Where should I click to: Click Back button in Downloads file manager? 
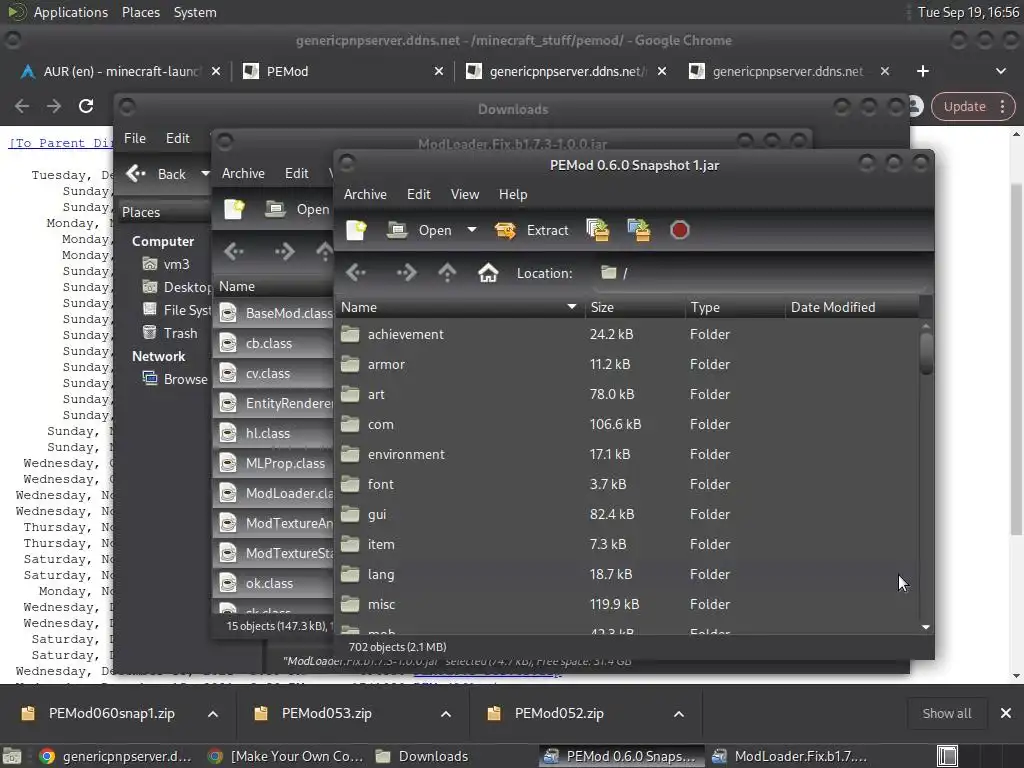[x=157, y=174]
